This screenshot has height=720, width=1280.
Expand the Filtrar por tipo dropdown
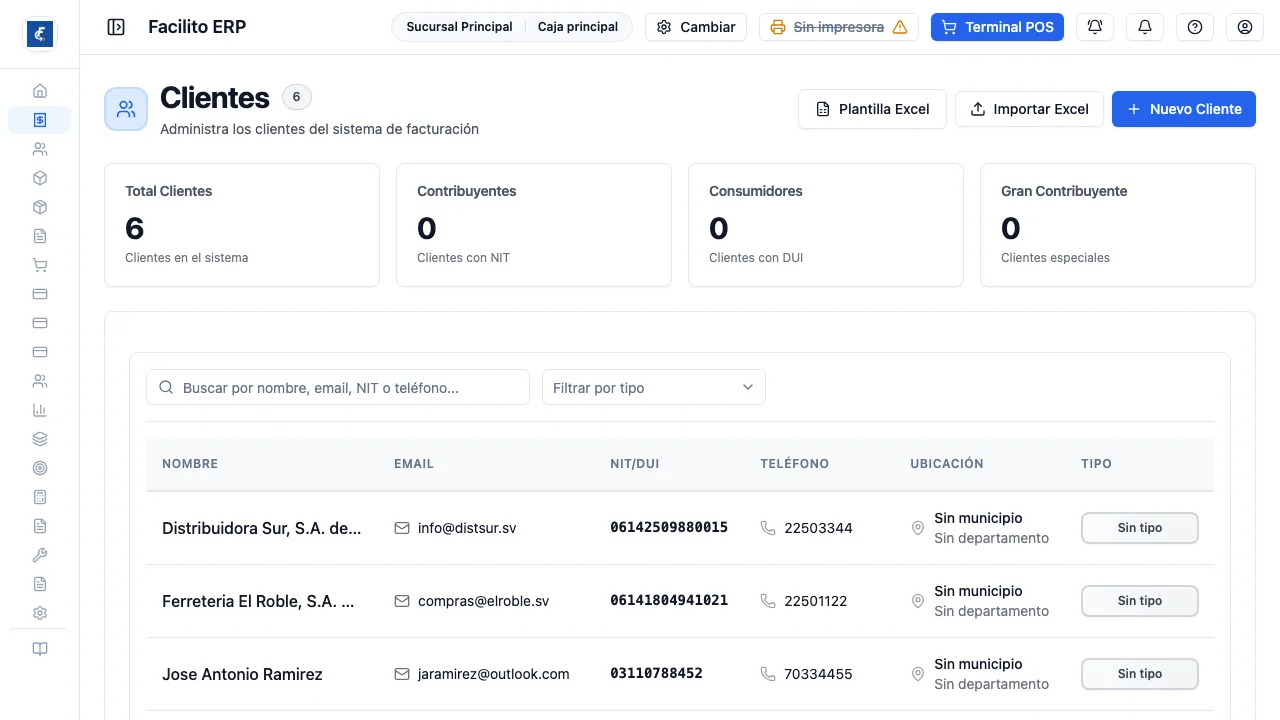654,387
